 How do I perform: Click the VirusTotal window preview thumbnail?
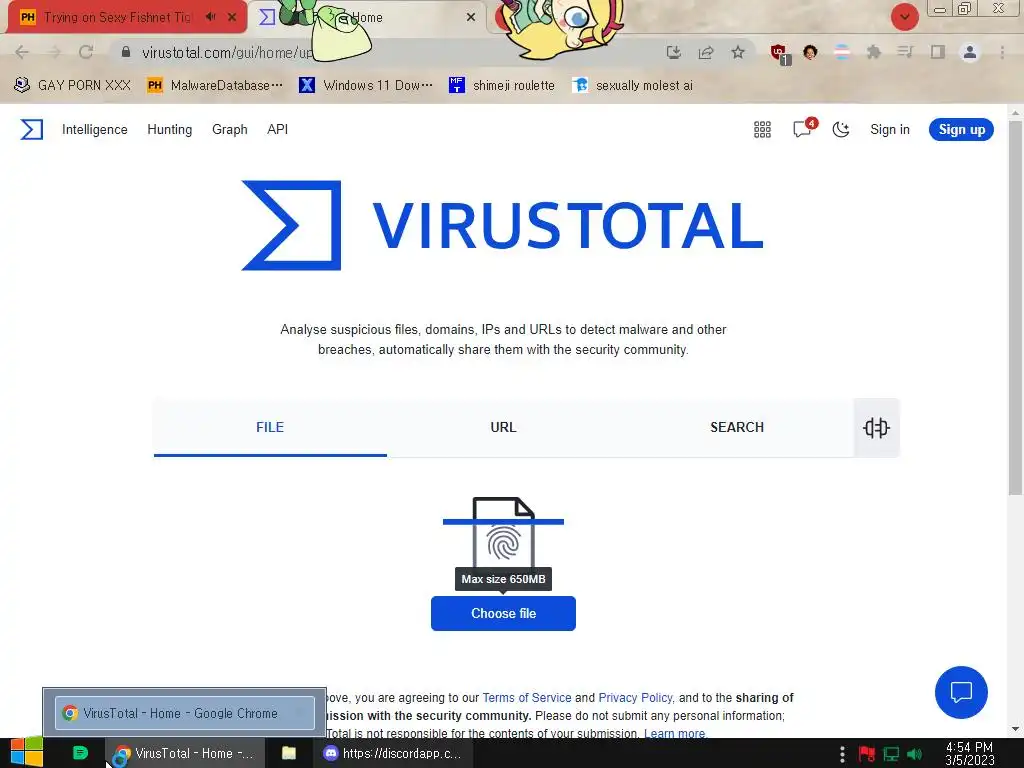pyautogui.click(x=185, y=712)
